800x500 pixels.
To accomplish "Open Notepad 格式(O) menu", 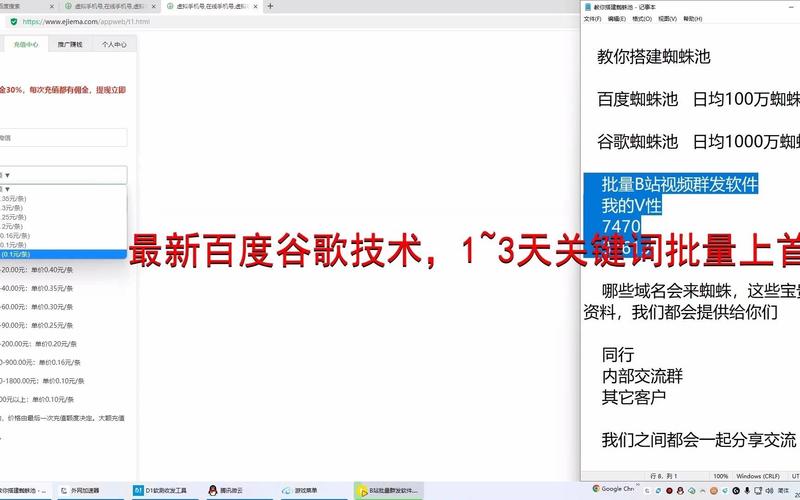I will [642, 19].
